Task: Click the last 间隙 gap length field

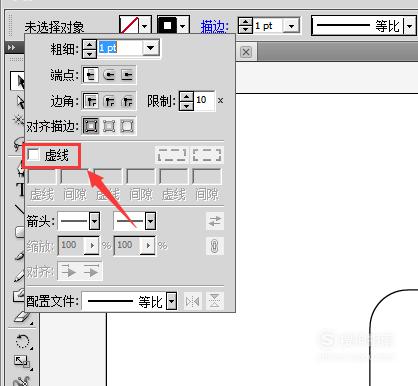Action: coord(207,176)
